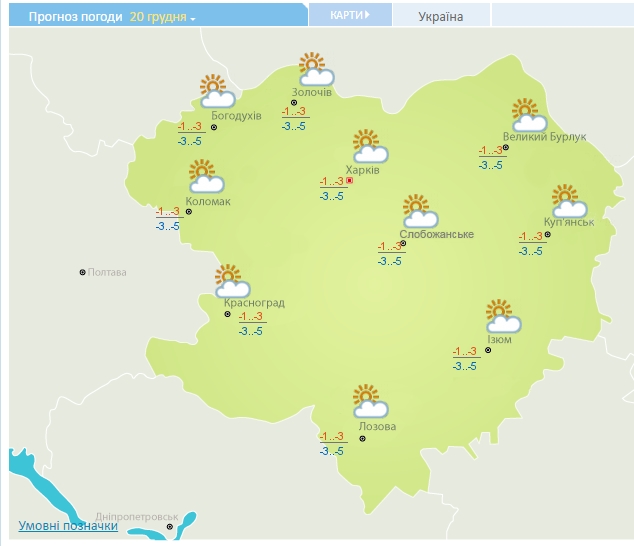Click the weather icon above Слобожанське
The image size is (634, 546).
click(x=421, y=211)
